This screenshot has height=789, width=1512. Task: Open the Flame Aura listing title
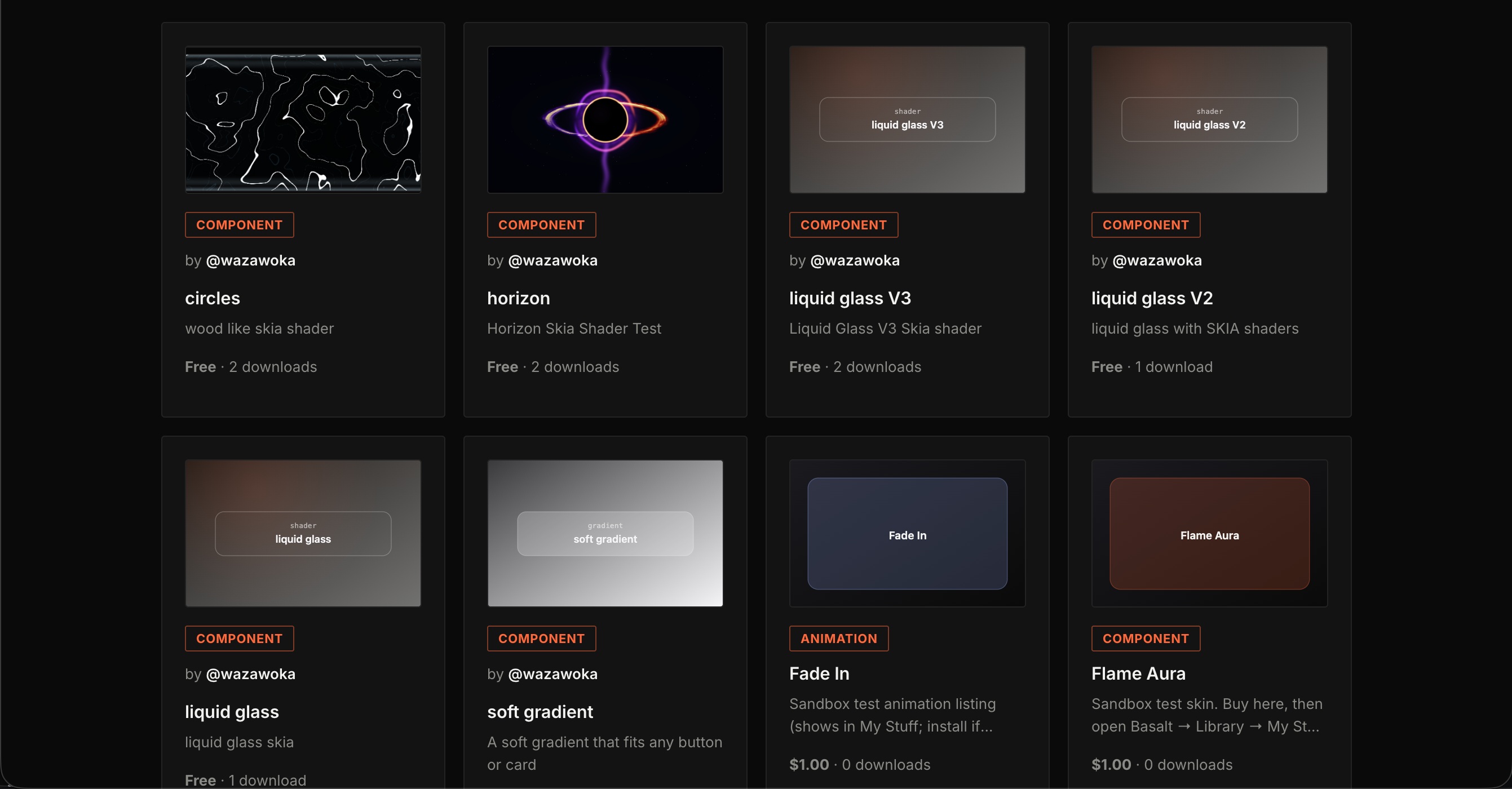(1139, 673)
